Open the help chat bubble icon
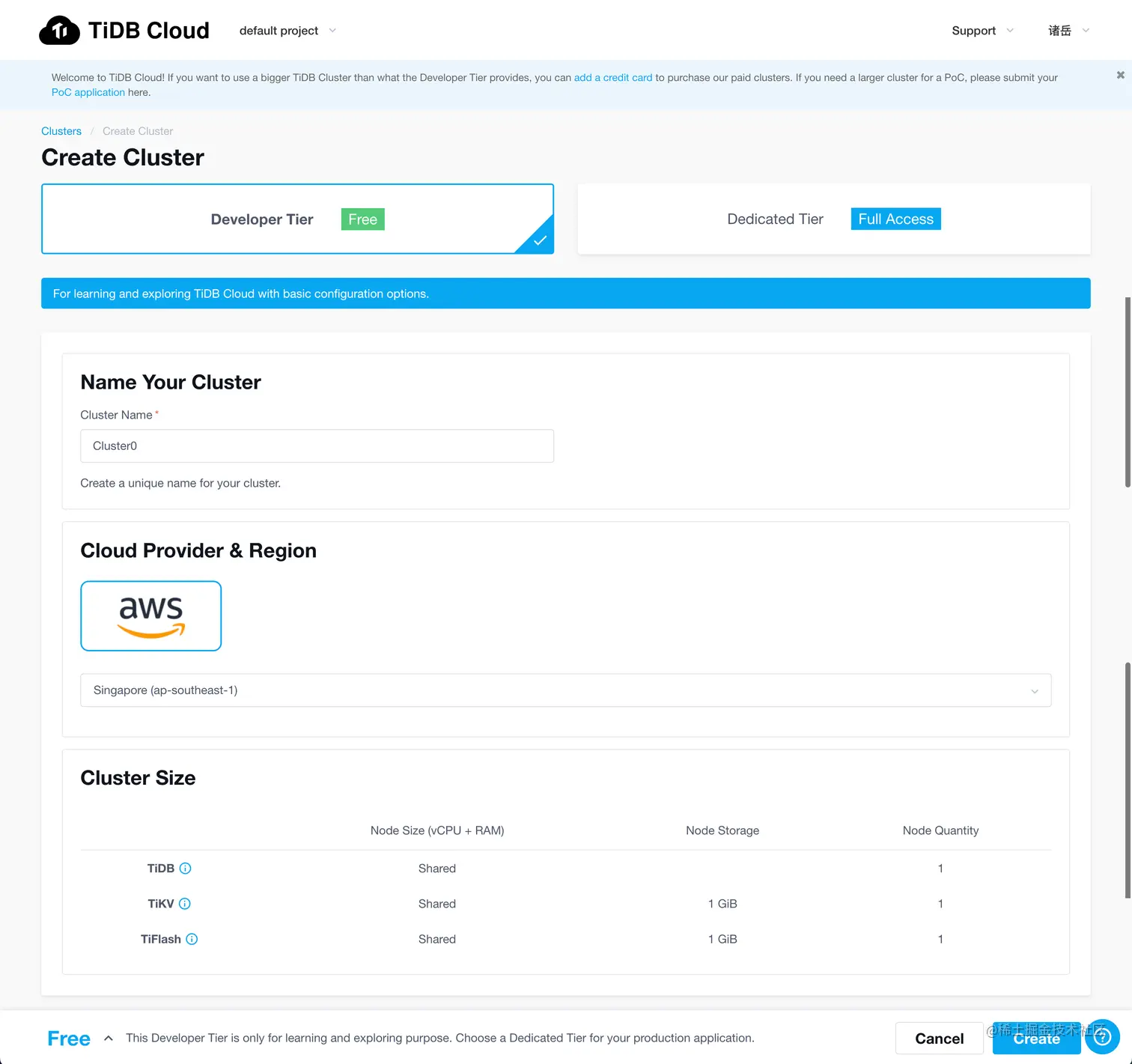 pos(1102,1037)
